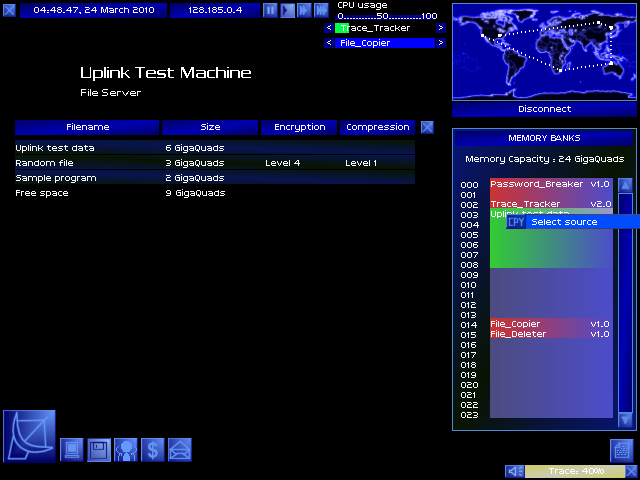Screen dimensions: 640x480
Task: Open the hardware computer icon
Action: [72, 450]
